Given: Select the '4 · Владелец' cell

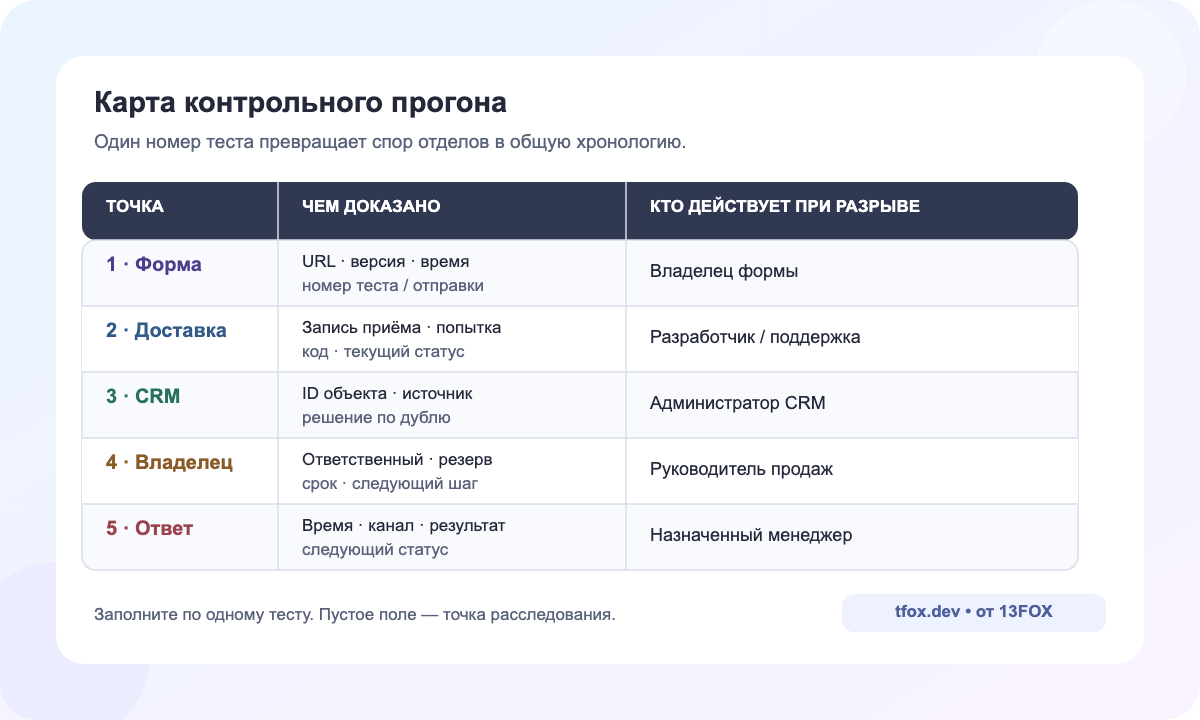Looking at the screenshot, I should pos(180,470).
